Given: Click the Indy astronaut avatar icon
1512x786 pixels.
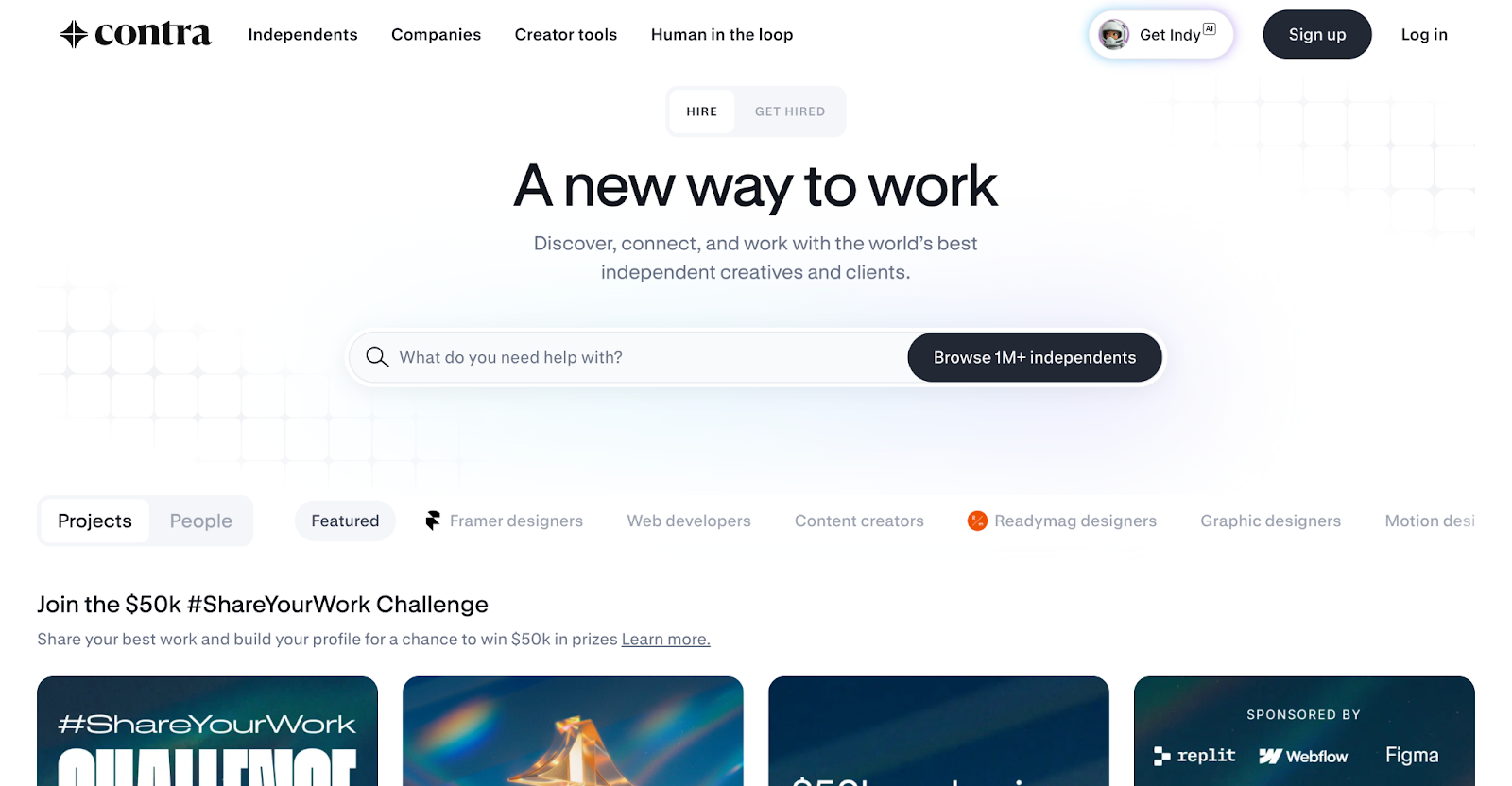Looking at the screenshot, I should click(x=1114, y=34).
